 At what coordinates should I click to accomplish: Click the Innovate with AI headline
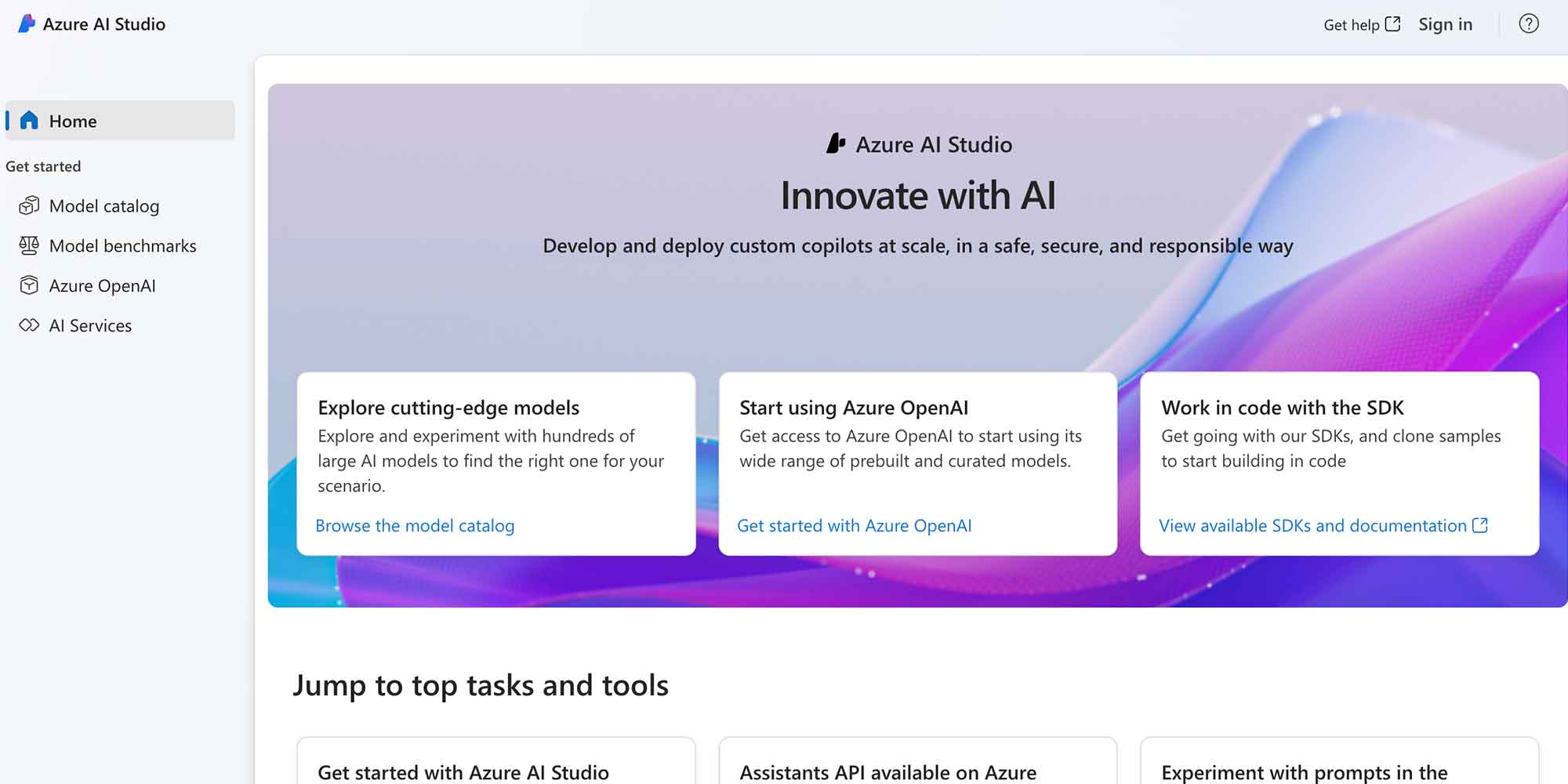918,195
